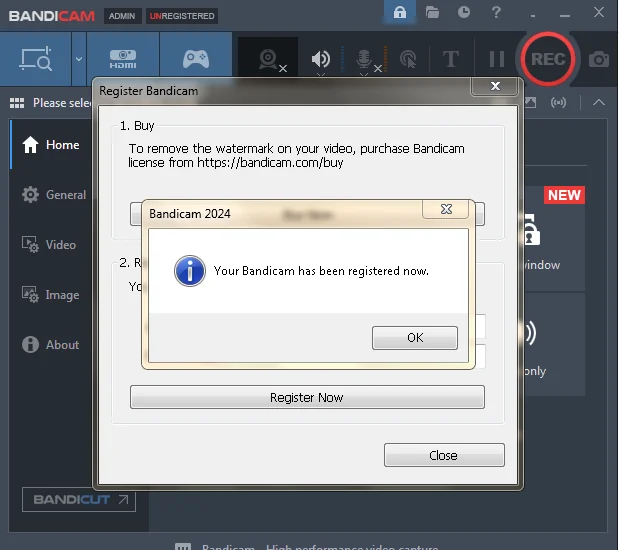Click the ADMIN badge
The image size is (619, 550).
click(122, 16)
